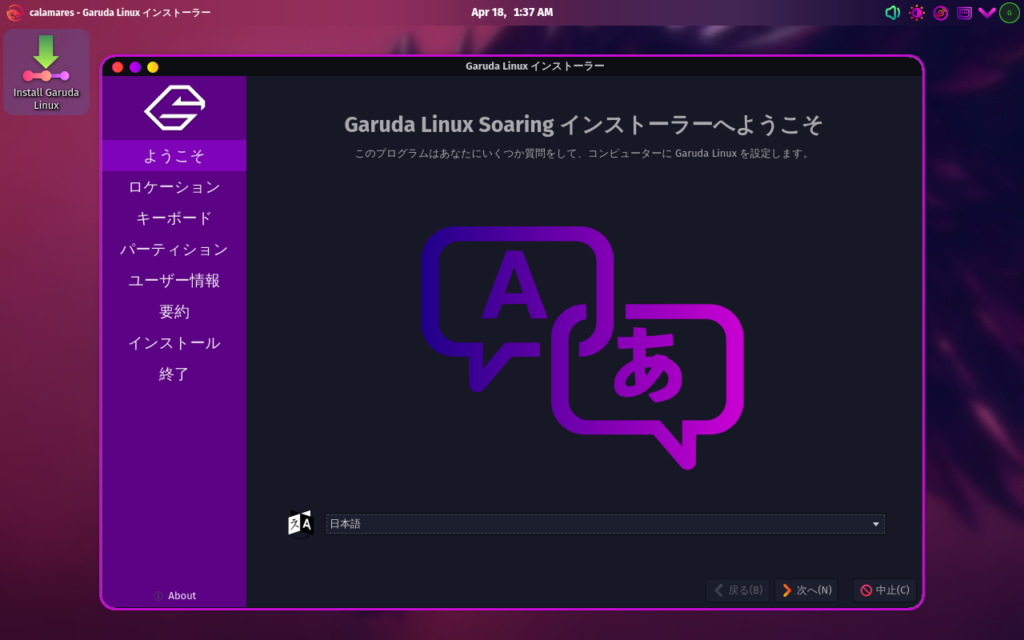Click the 戻る(B) back button
1024x640 pixels.
[738, 590]
